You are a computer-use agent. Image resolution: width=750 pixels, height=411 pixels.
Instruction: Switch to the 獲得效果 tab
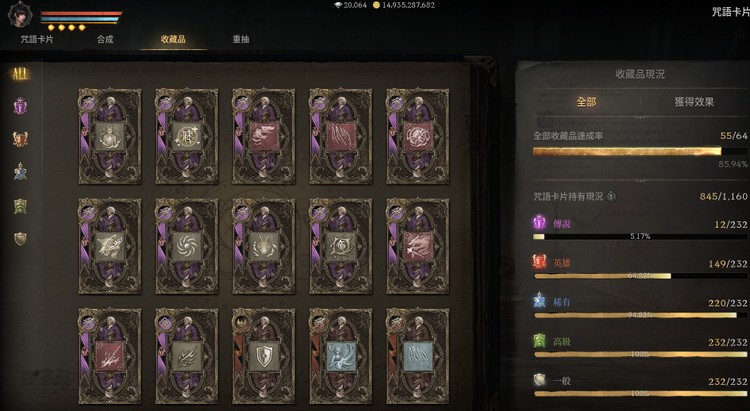click(x=694, y=101)
